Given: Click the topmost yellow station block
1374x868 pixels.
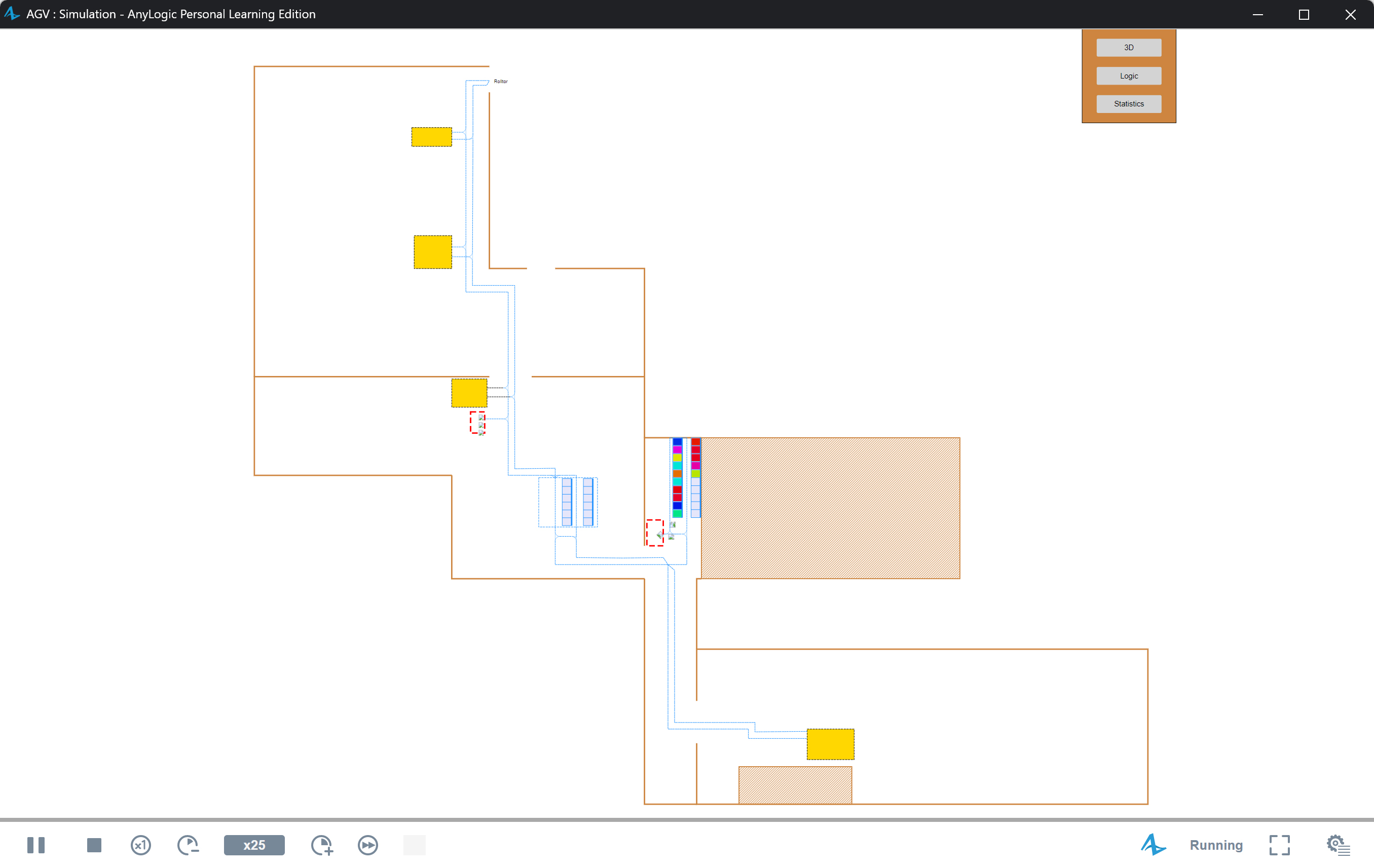Looking at the screenshot, I should (x=431, y=137).
